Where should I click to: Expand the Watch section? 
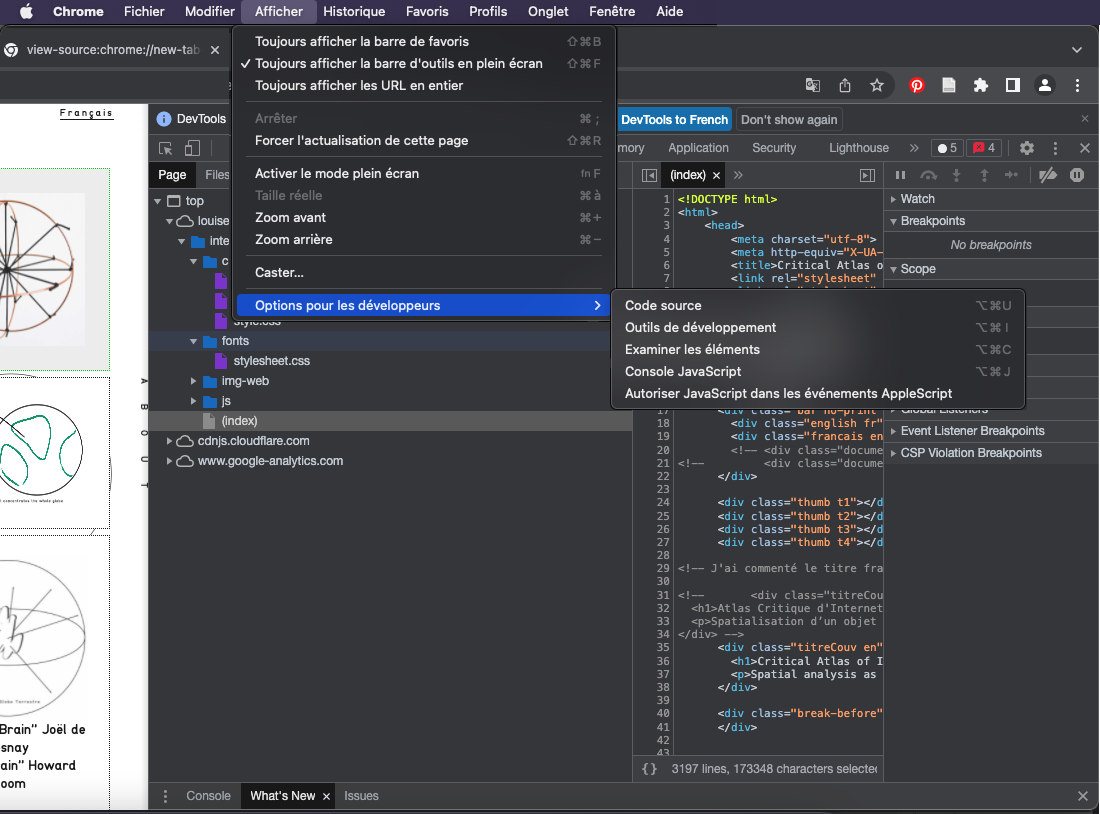click(x=917, y=199)
